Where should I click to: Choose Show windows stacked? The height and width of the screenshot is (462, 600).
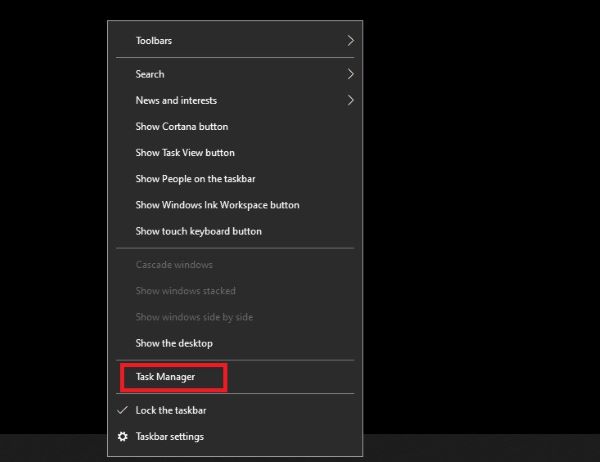(235, 291)
